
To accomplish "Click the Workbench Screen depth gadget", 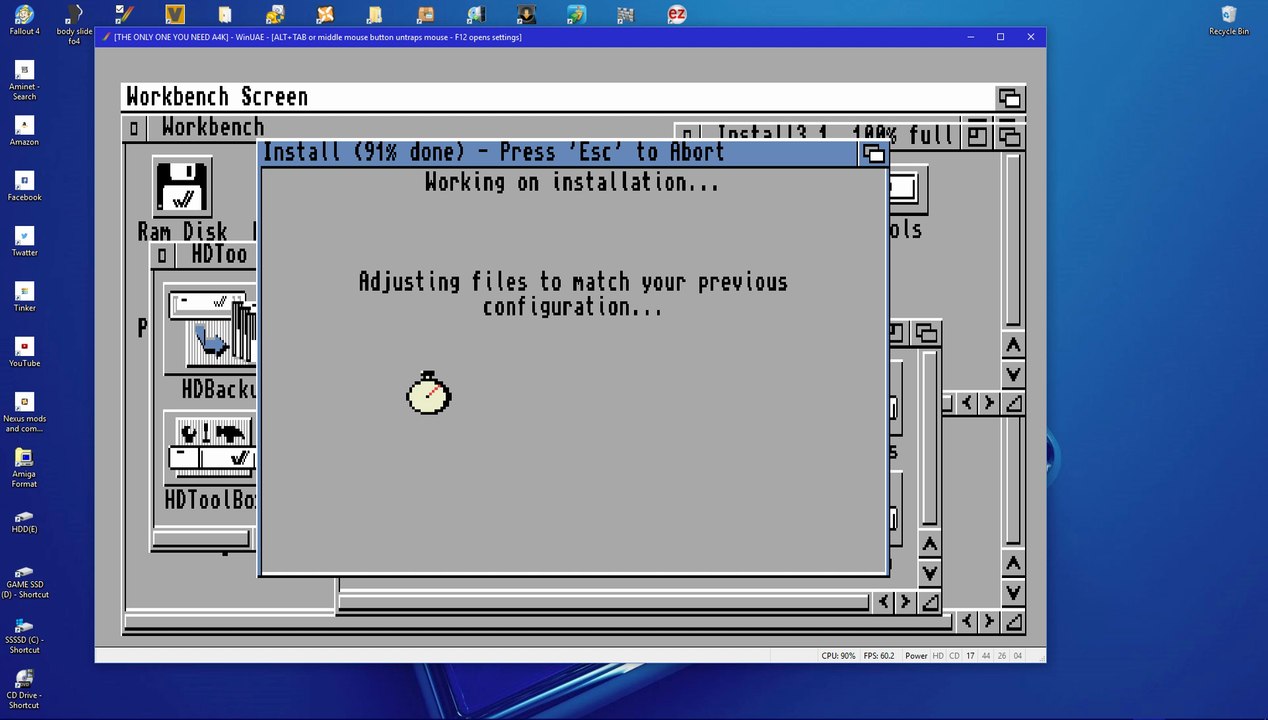I will pyautogui.click(x=1009, y=98).
